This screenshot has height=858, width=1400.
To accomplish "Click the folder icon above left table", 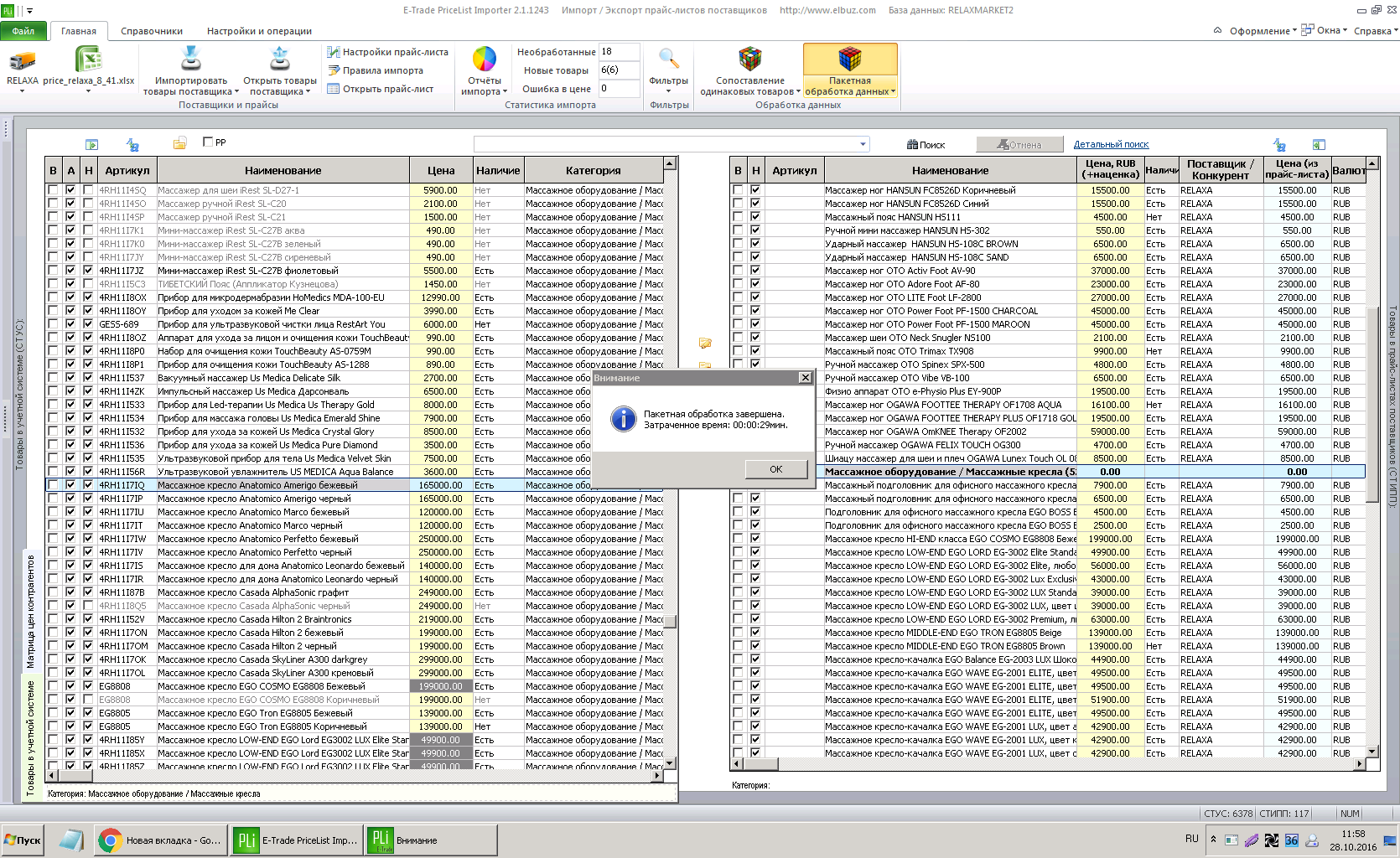I will (x=179, y=144).
